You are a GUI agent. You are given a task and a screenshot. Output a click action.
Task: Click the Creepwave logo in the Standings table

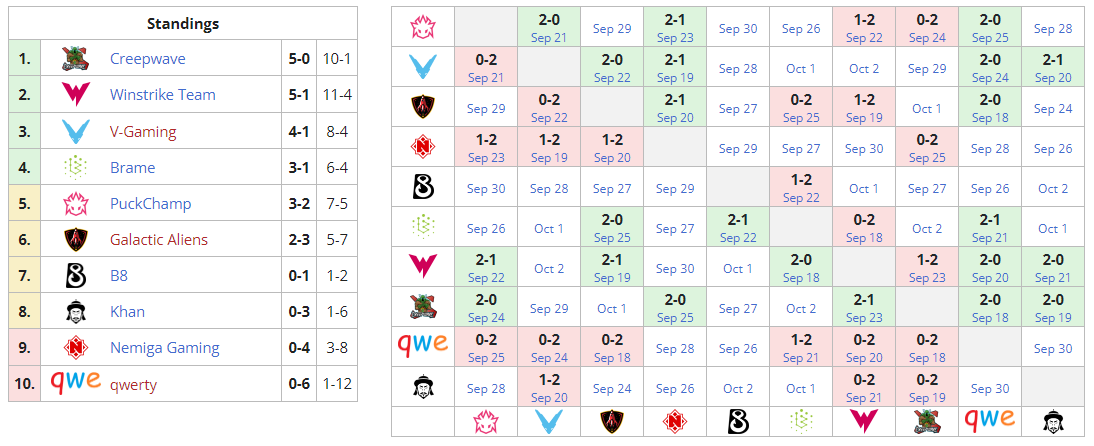click(x=76, y=58)
